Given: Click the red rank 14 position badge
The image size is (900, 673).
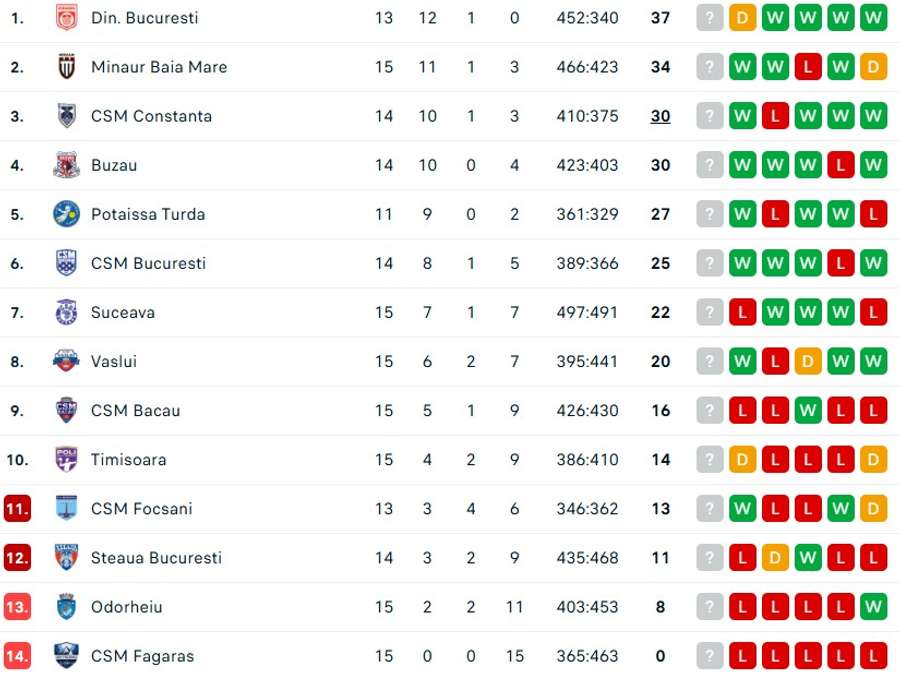Looking at the screenshot, I should 17,656.
